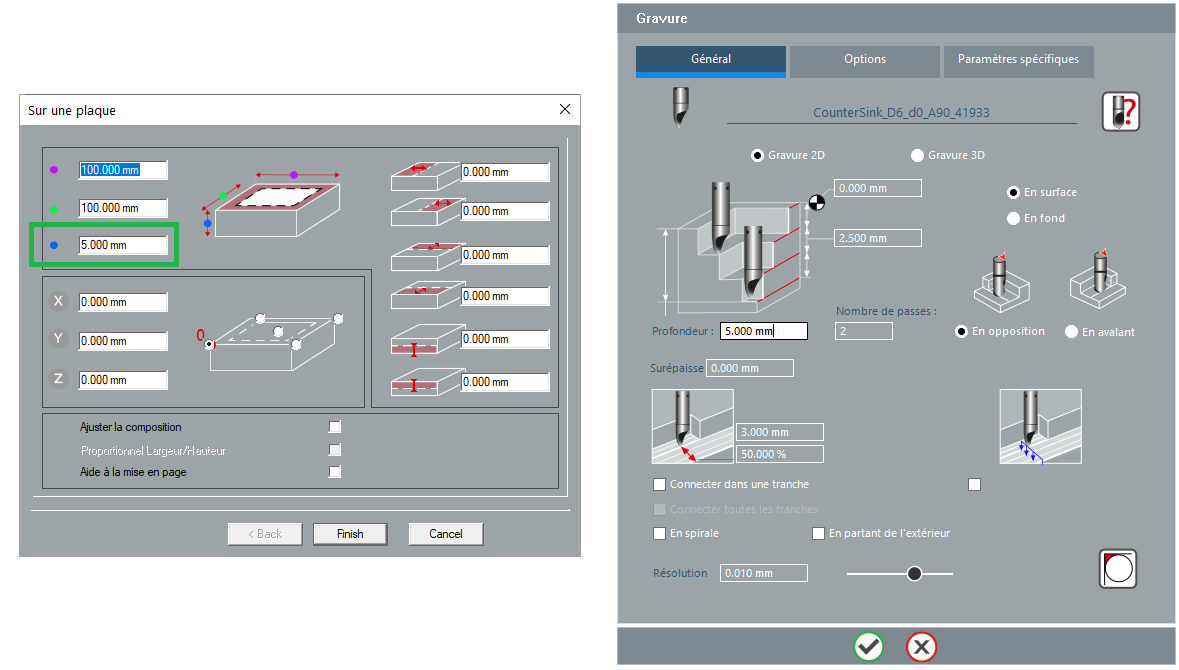Open the Paramètres spécifiques tab
The height and width of the screenshot is (670, 1179).
pyautogui.click(x=1018, y=60)
